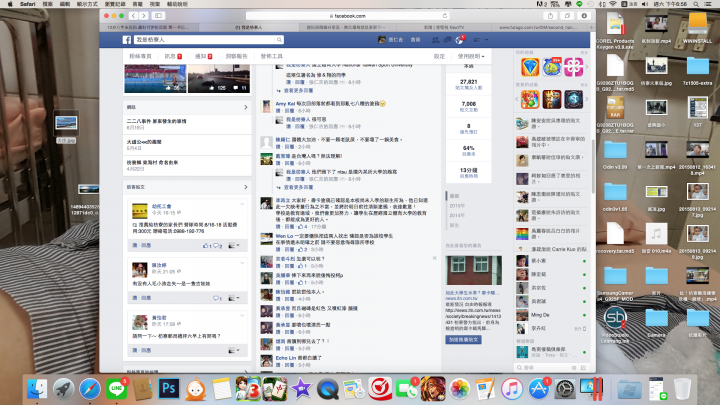Select 2014年 in timeline navigator
Viewport: 720px width, 405px height.
(x=456, y=215)
